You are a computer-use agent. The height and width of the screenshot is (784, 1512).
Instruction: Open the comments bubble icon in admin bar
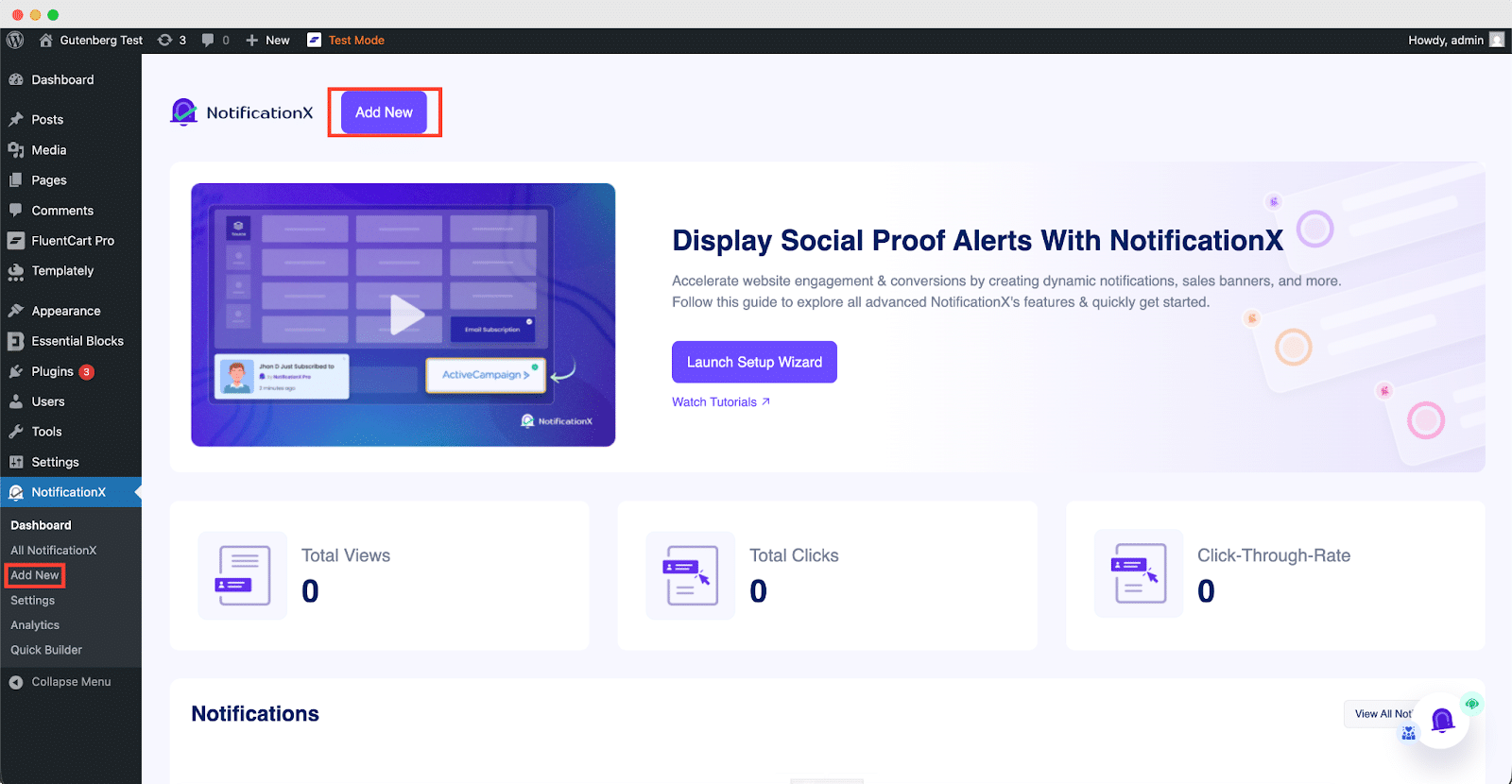click(x=215, y=40)
